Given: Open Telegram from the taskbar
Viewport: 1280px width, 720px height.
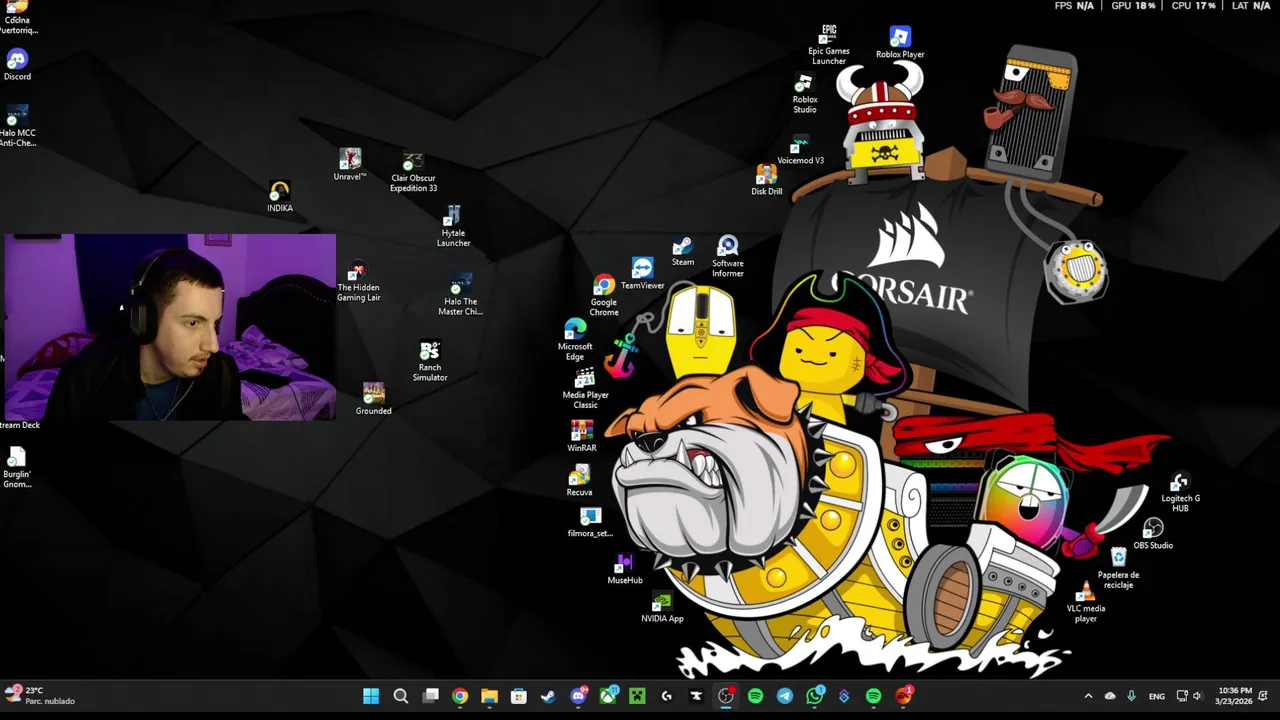Looking at the screenshot, I should (x=785, y=696).
